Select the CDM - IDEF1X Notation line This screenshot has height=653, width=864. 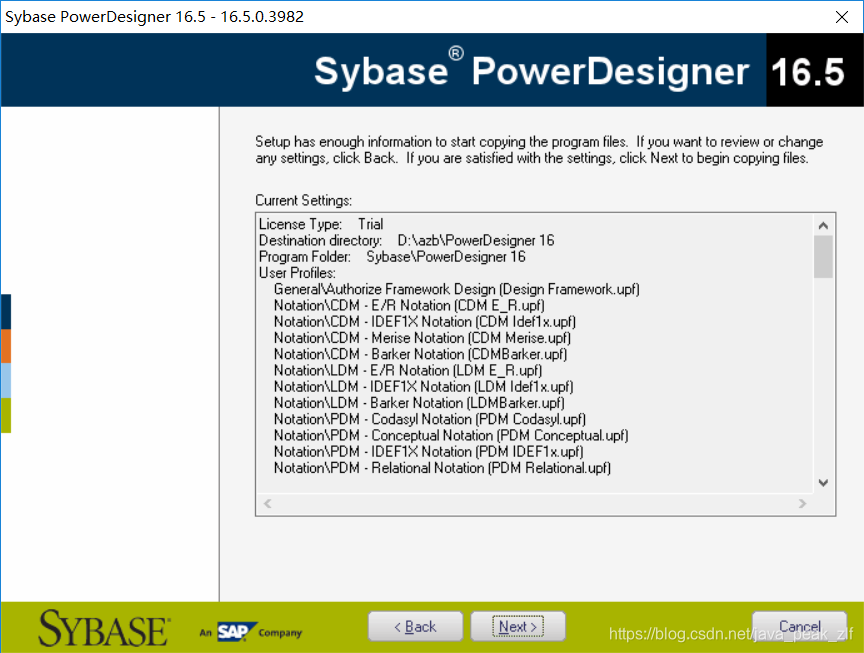pyautogui.click(x=425, y=322)
